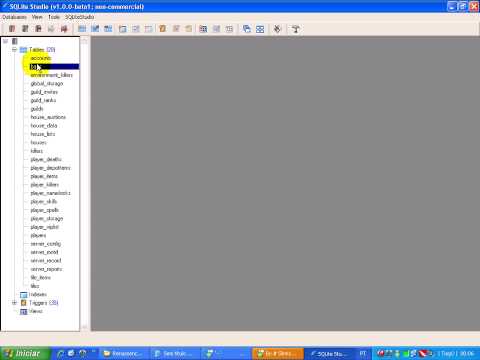
Task: Click the New index toolbar icon
Action: point(123,29)
